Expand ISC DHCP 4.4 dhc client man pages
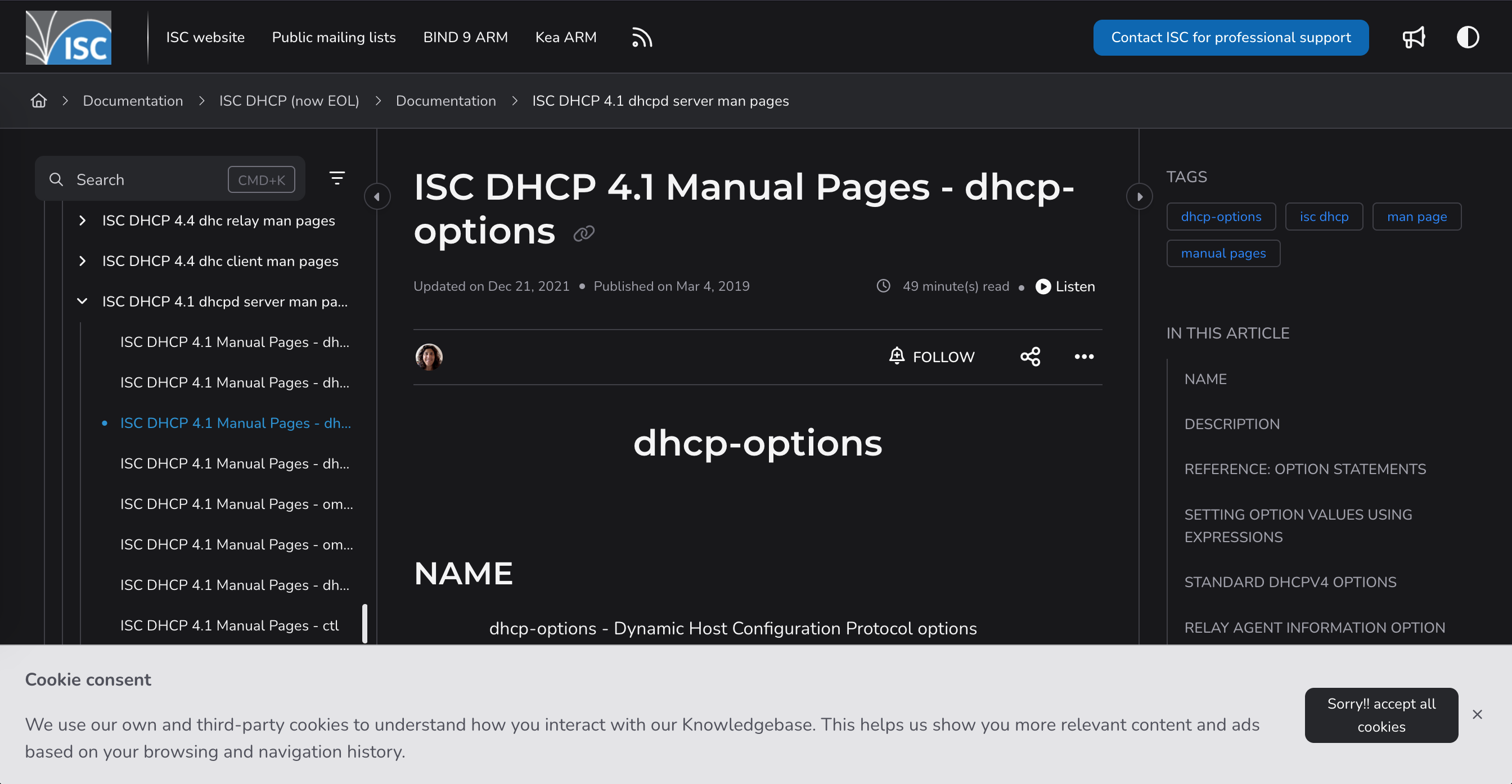 tap(82, 261)
